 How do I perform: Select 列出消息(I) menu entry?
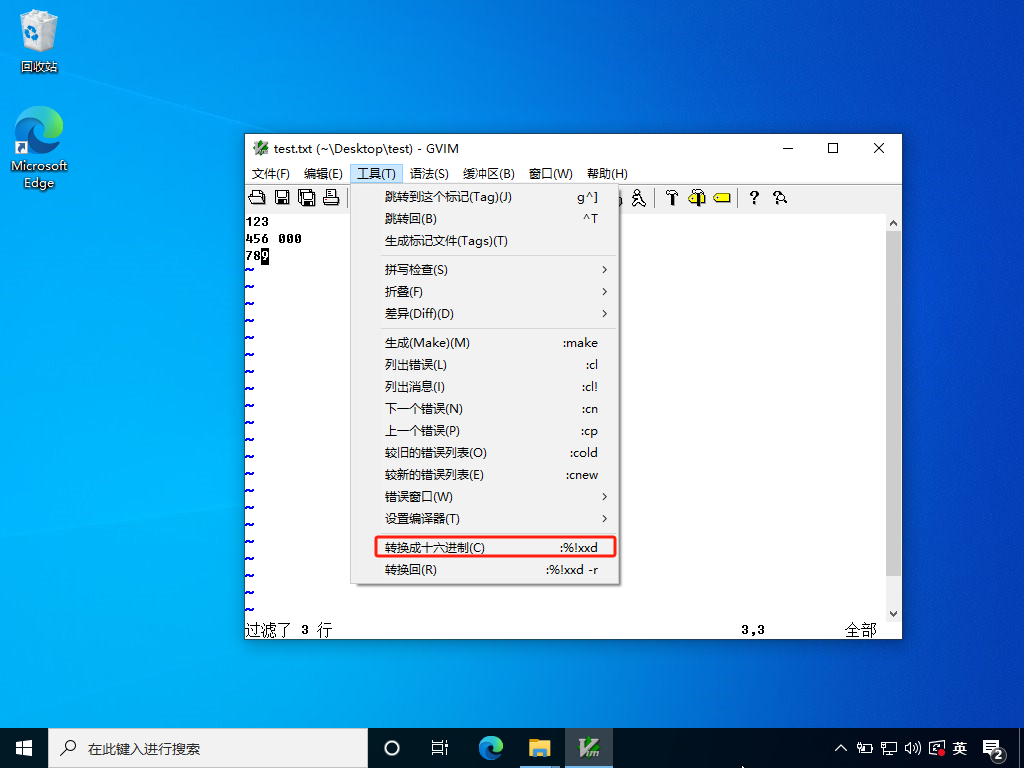point(485,387)
